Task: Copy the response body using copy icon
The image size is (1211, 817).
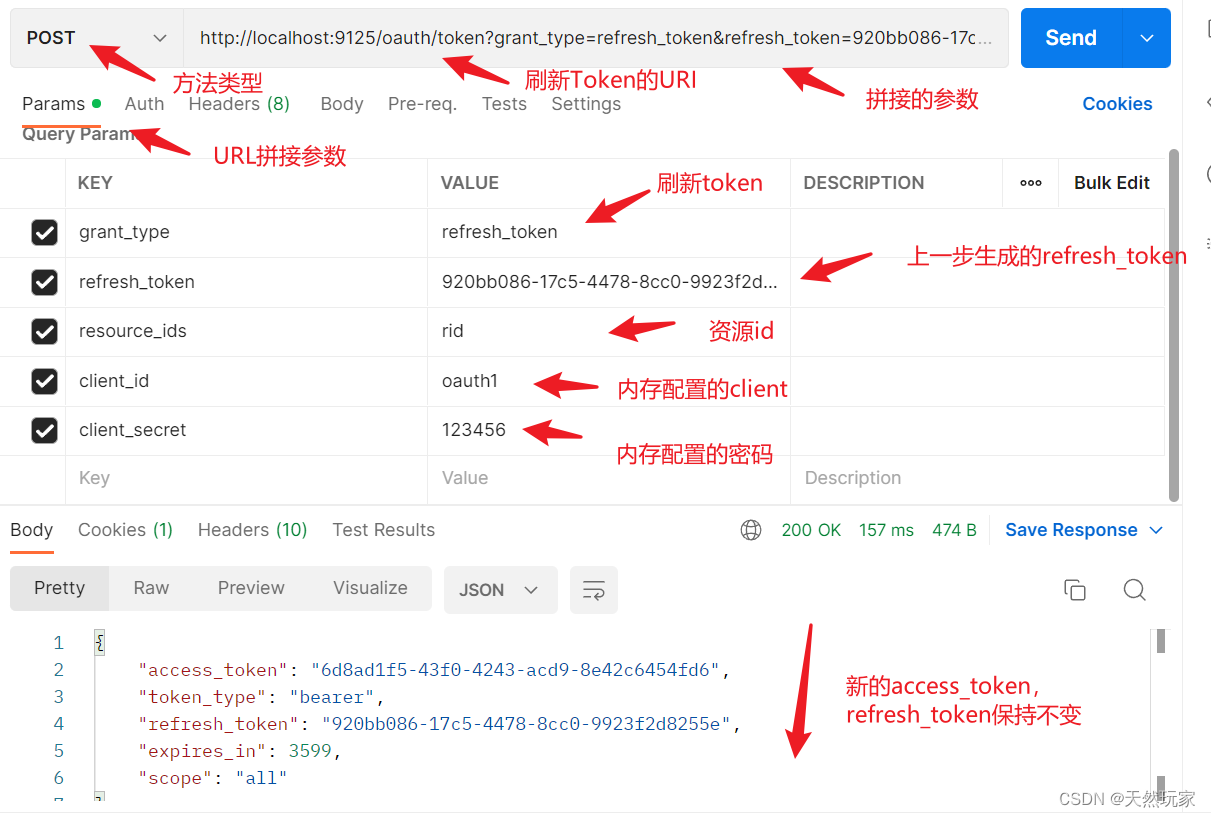Action: pyautogui.click(x=1075, y=590)
